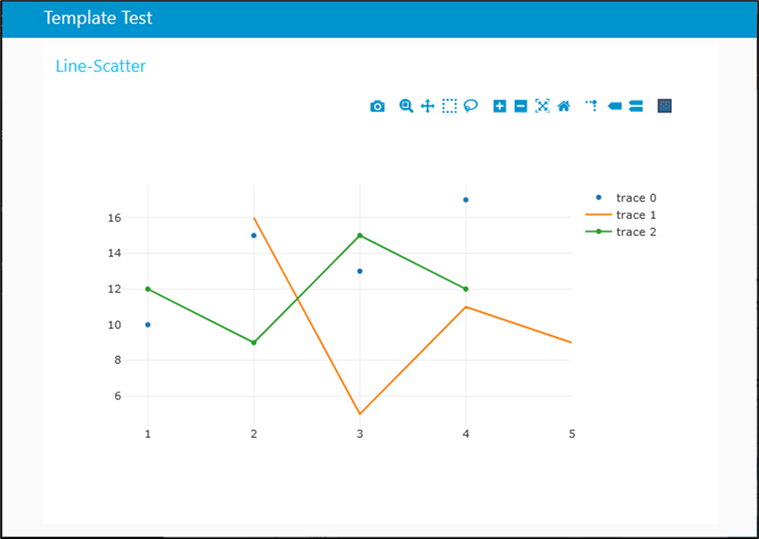Click the Zoom In plus button
This screenshot has width=759, height=539.
(500, 106)
